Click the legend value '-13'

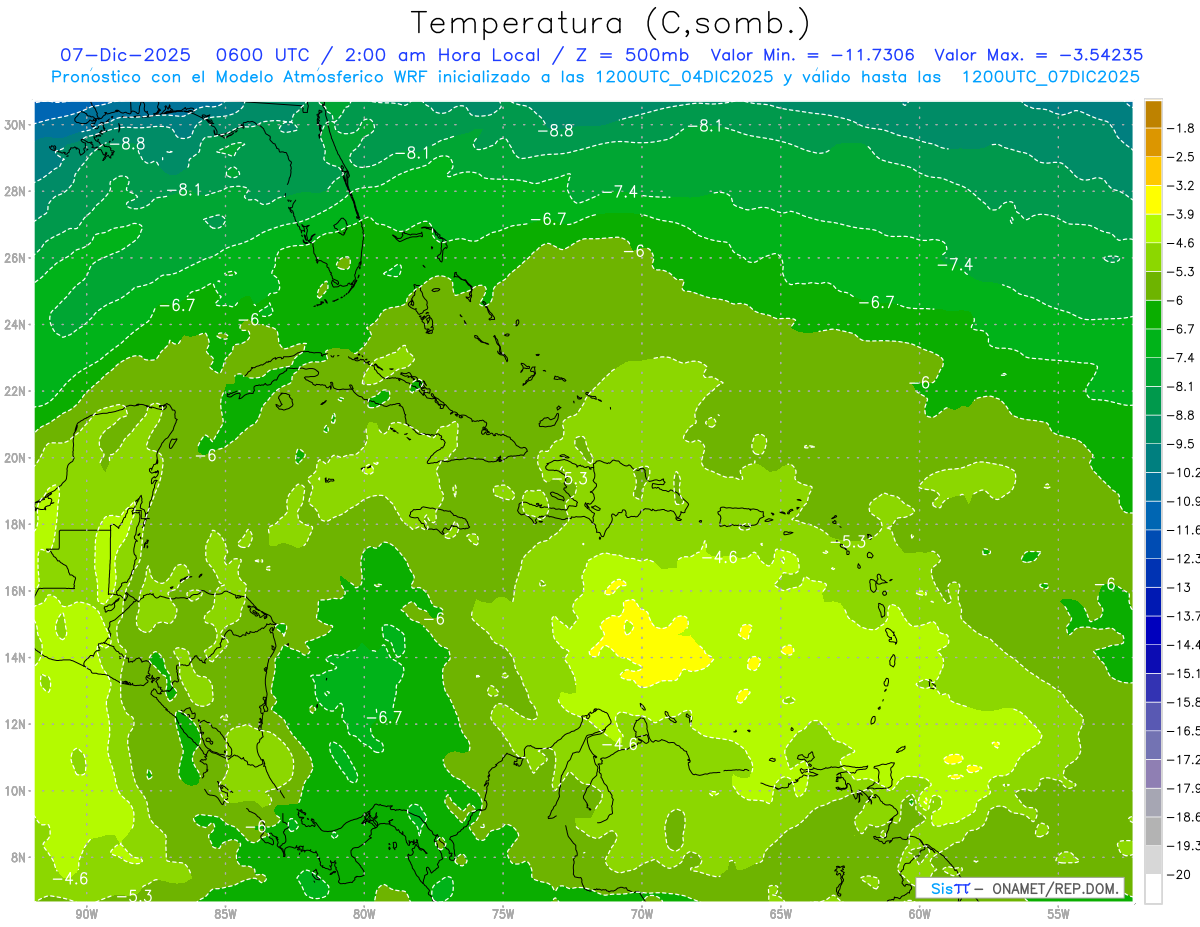pos(1179,587)
